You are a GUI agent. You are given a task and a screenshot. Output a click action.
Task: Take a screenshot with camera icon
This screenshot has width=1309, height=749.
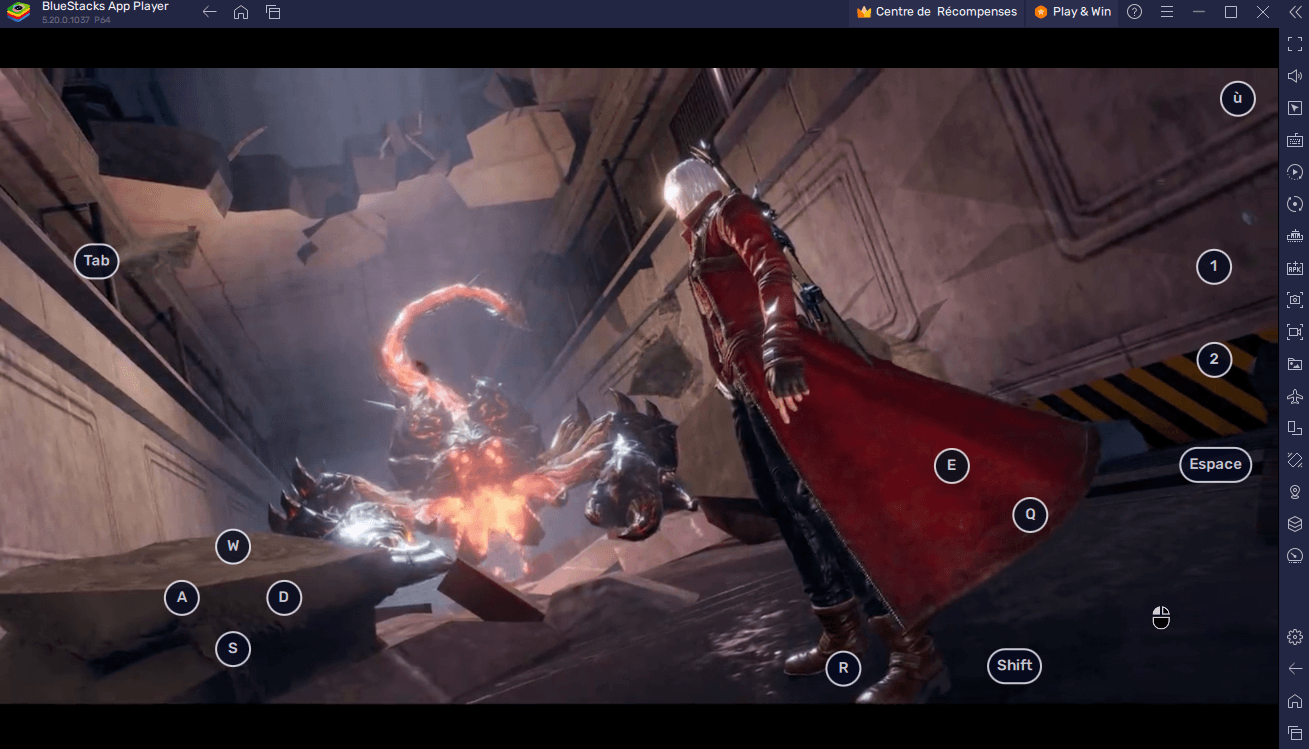1295,300
